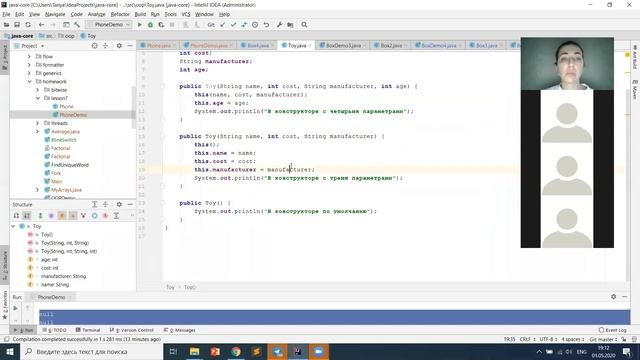This screenshot has width=640, height=360.
Task: Open the Event Log button
Action: pyautogui.click(x=613, y=330)
